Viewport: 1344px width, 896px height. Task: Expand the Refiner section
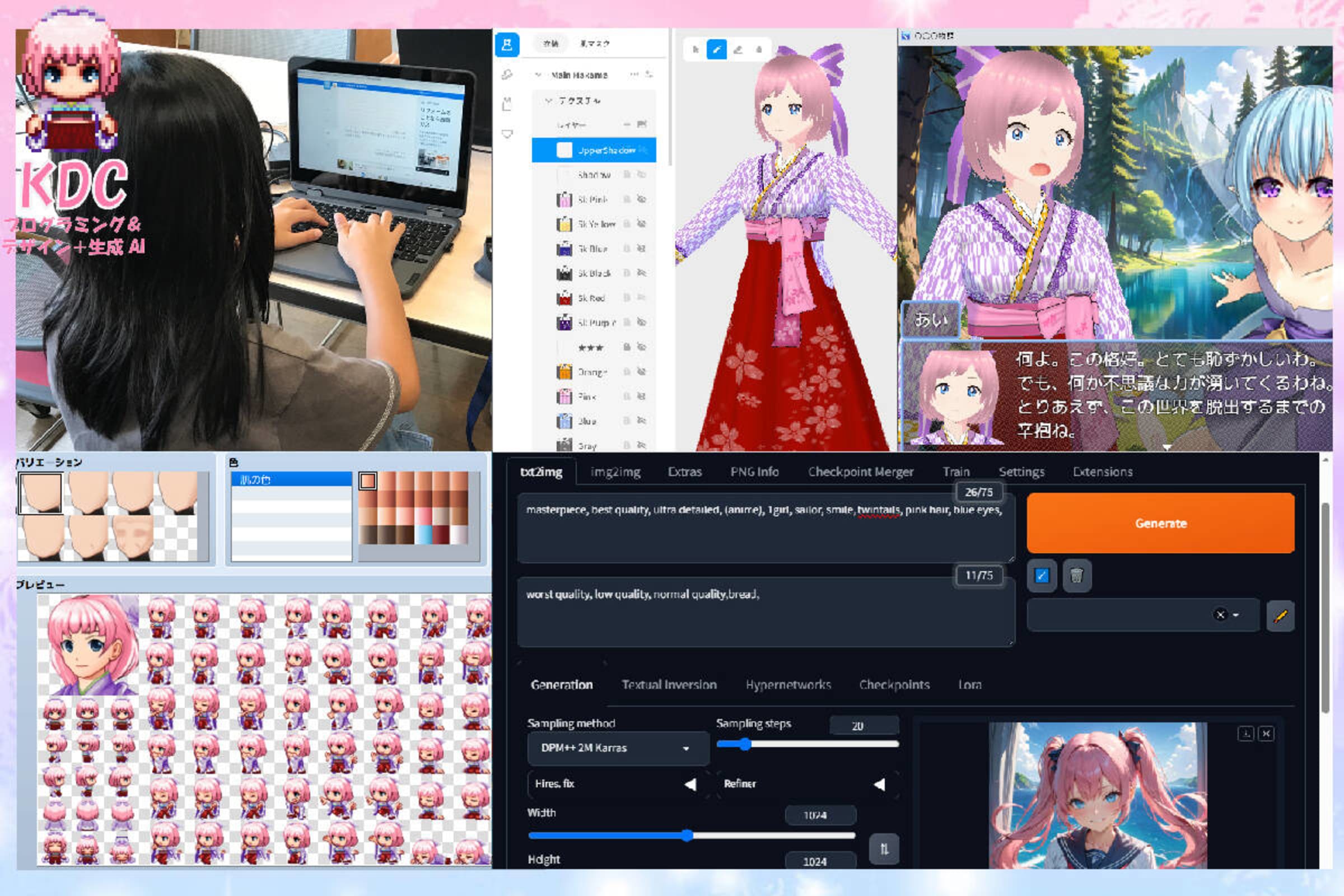point(879,784)
